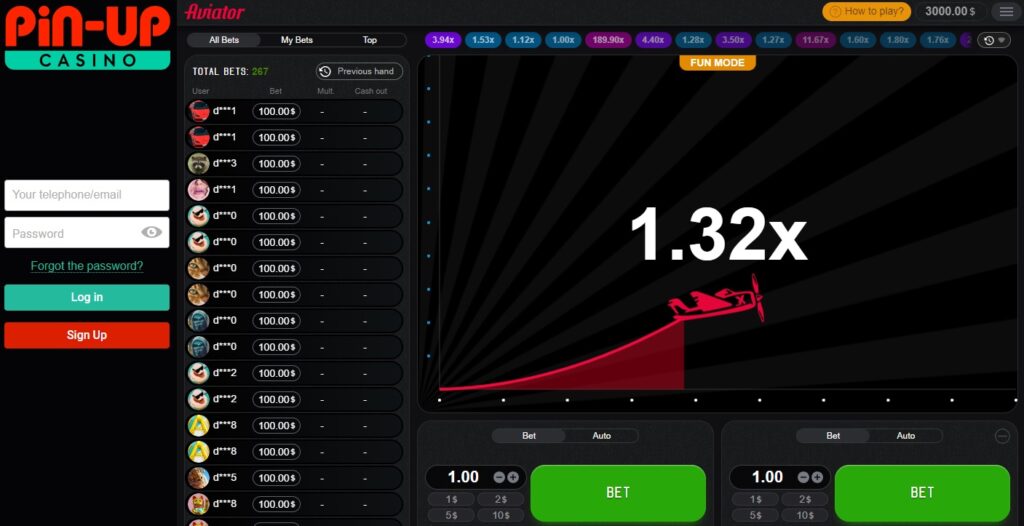The height and width of the screenshot is (526, 1024).
Task: Choose 10$ preset in right bet panel
Action: point(804,516)
